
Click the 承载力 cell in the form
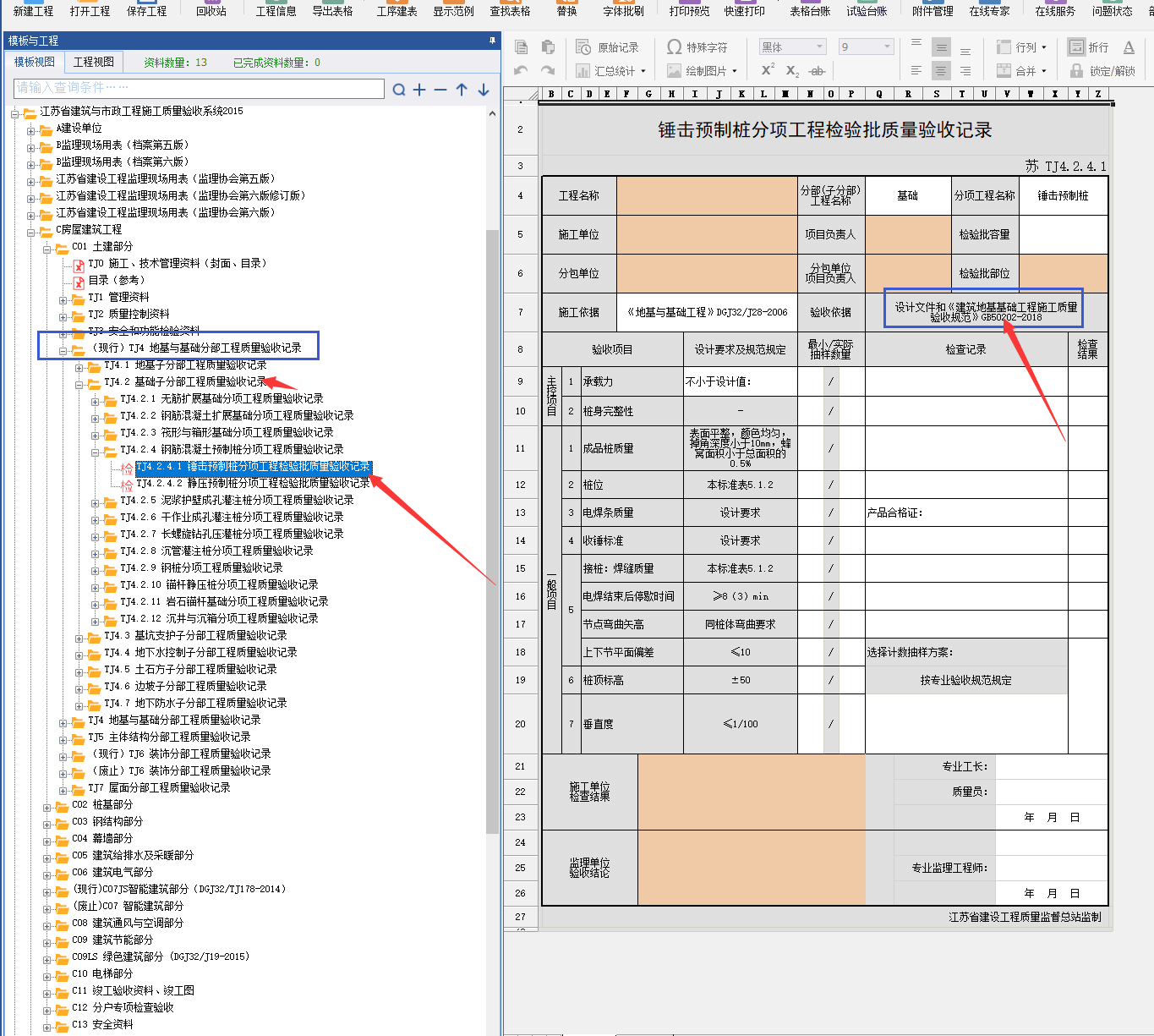click(632, 381)
